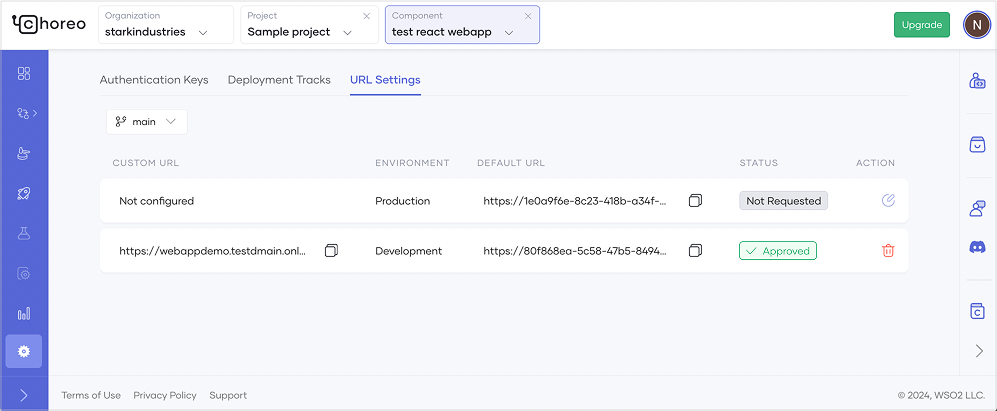Edit the Production custom URL
Screen dimensions: 997x411
(888, 201)
